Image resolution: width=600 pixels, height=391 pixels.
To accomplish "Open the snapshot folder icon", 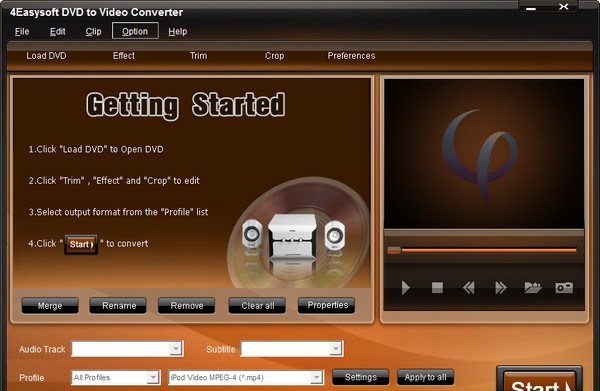I will (x=533, y=287).
